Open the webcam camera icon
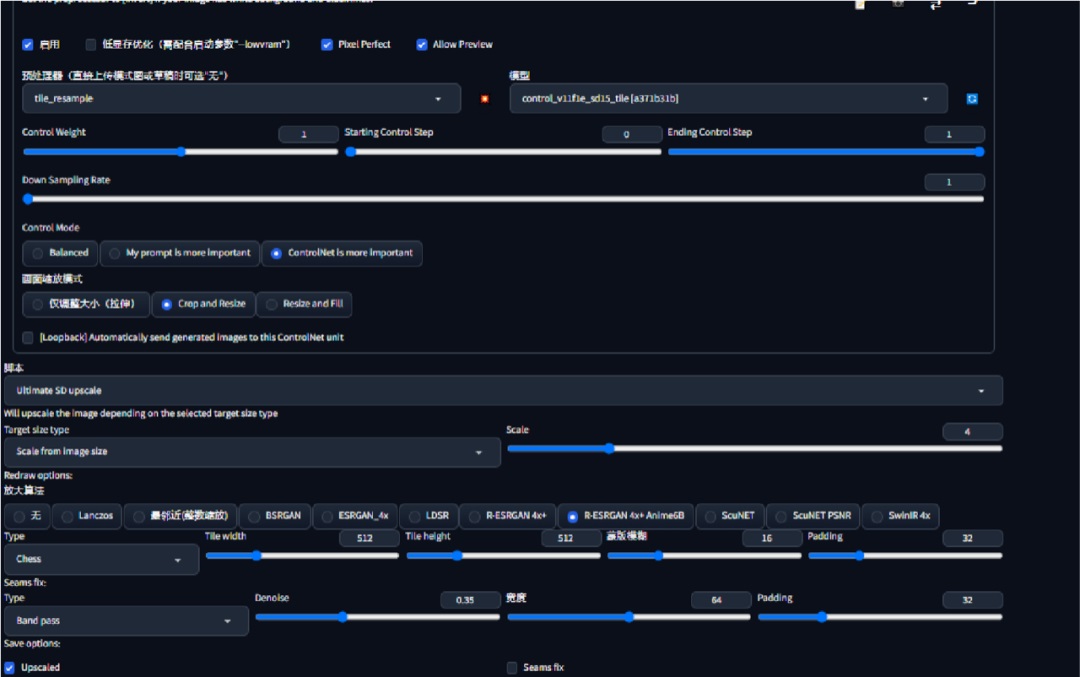1080x677 pixels. pyautogui.click(x=898, y=3)
